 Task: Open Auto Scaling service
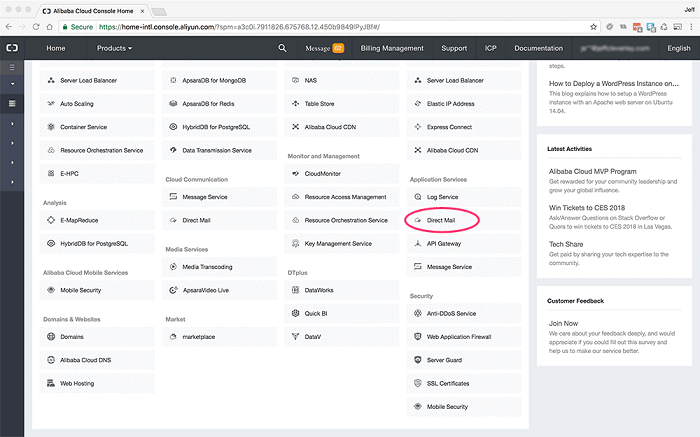pyautogui.click(x=97, y=104)
